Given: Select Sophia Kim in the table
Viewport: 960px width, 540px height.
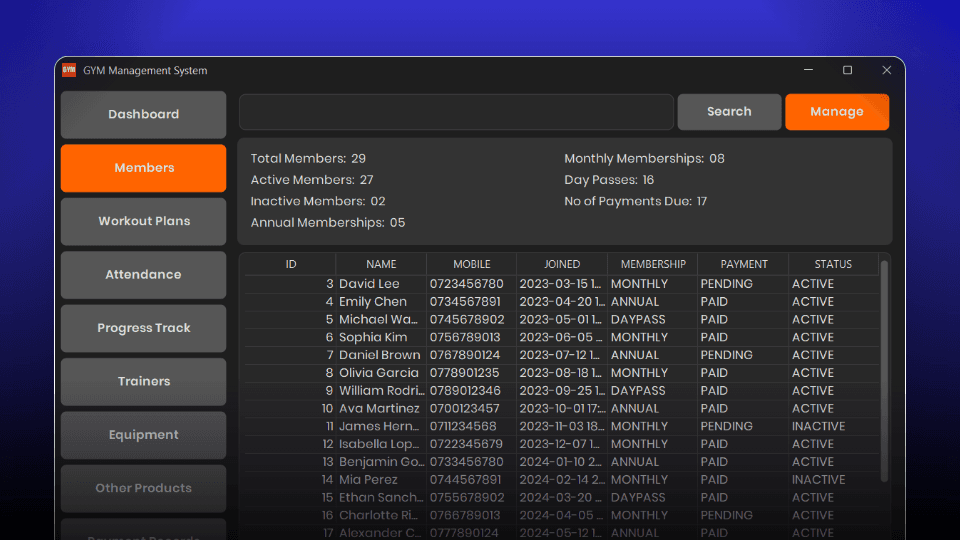Looking at the screenshot, I should click(x=561, y=337).
